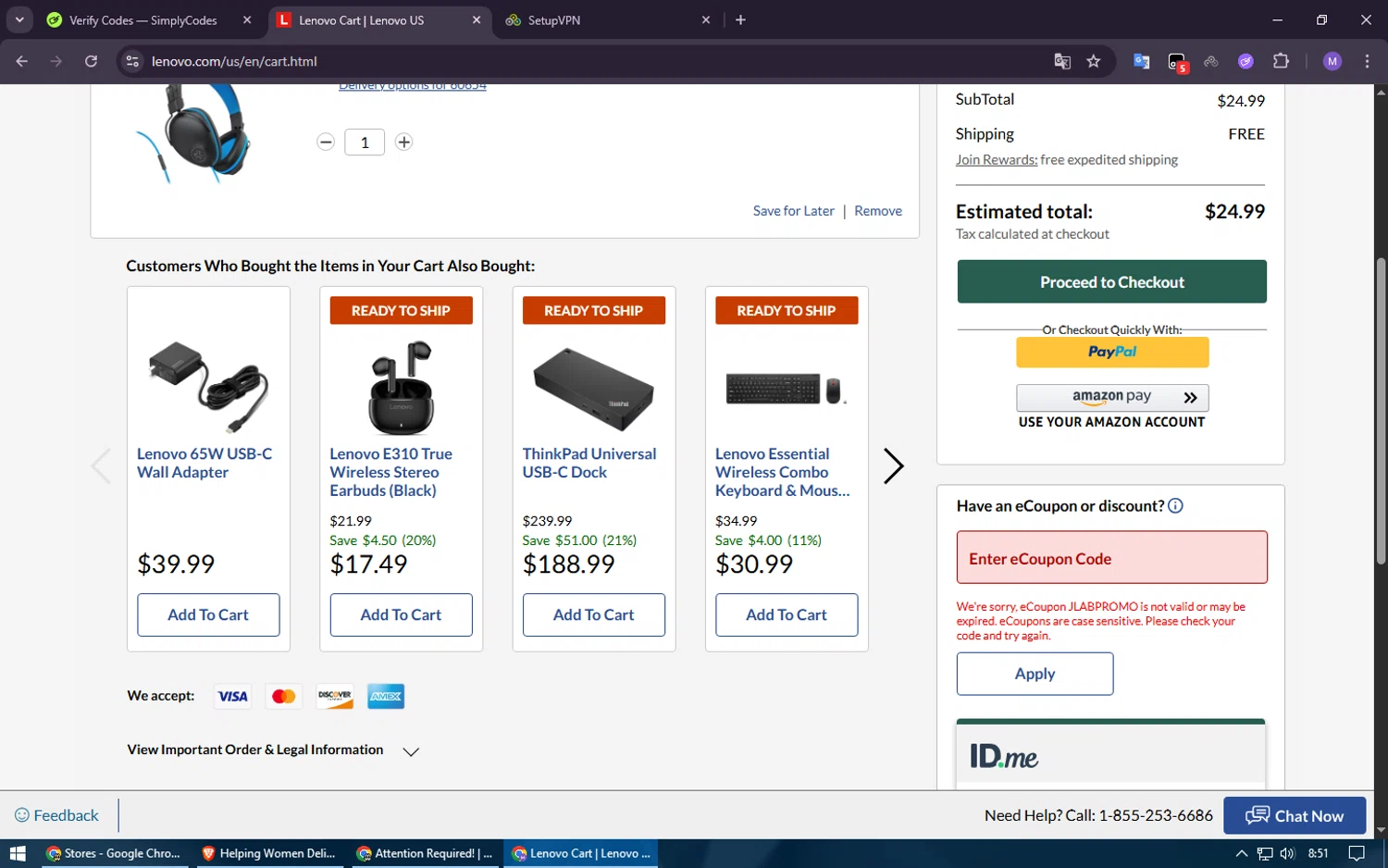Check out with Amazon Pay
Viewport: 1388px width, 868px height.
pyautogui.click(x=1112, y=398)
